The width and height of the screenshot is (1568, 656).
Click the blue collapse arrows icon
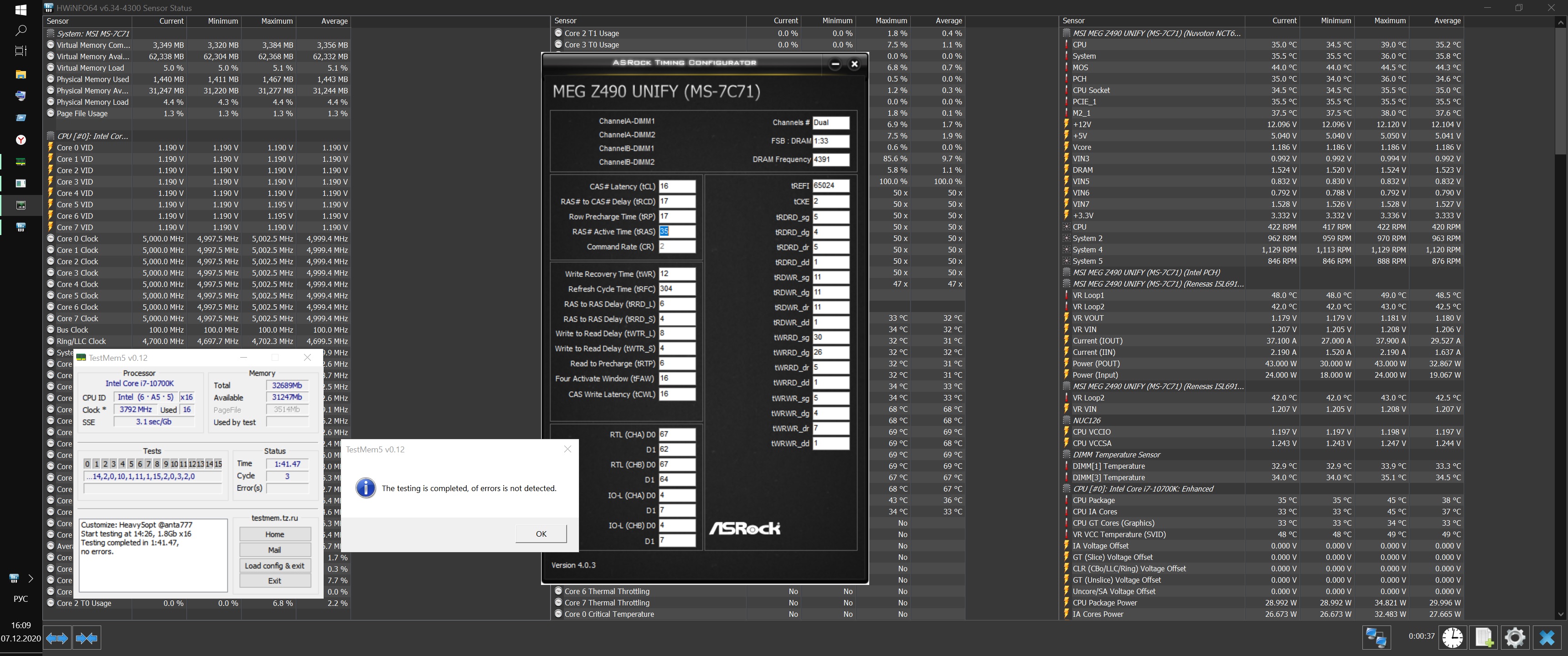click(x=87, y=638)
